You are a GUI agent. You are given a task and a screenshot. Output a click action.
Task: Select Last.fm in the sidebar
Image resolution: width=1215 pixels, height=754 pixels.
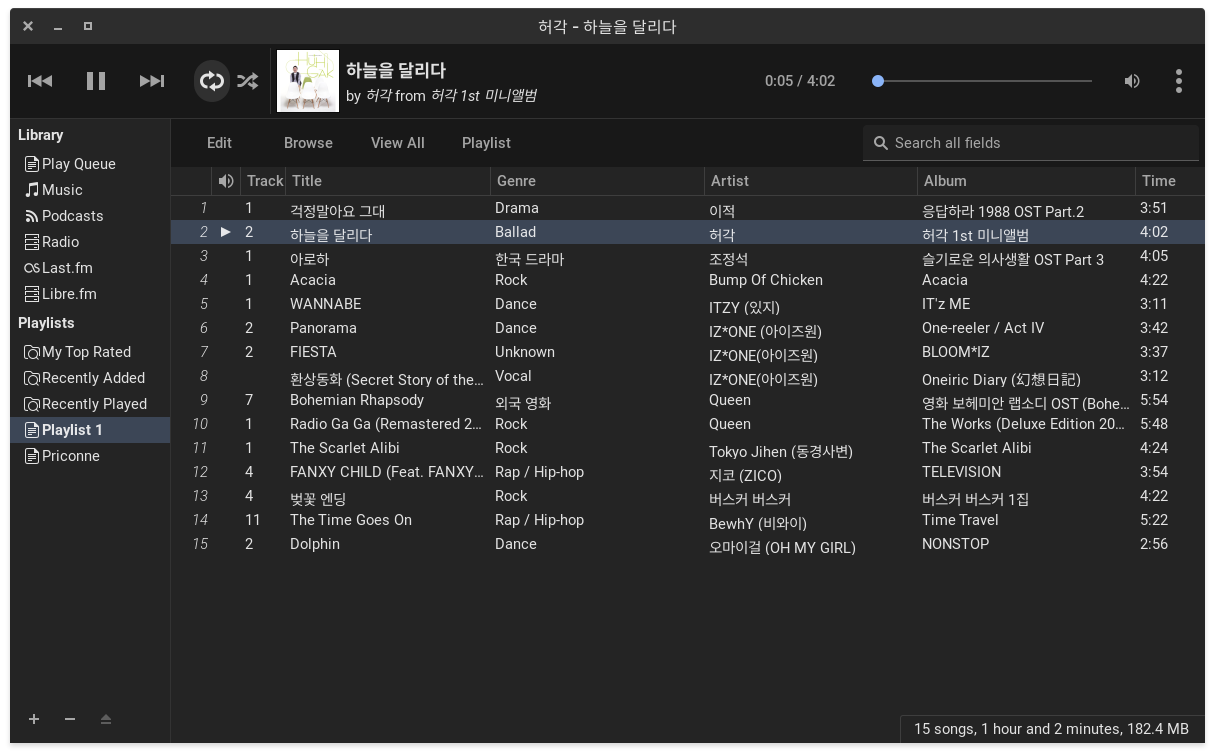66,268
